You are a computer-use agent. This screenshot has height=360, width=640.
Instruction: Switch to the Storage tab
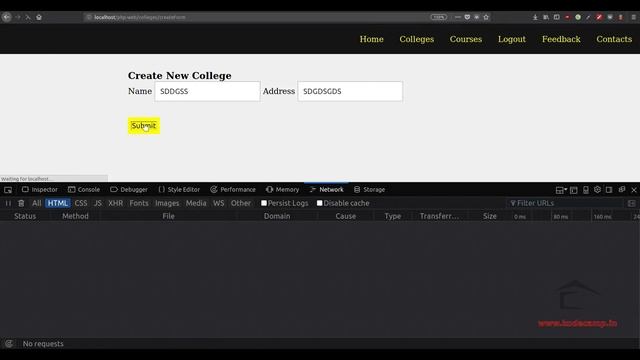coord(369,189)
